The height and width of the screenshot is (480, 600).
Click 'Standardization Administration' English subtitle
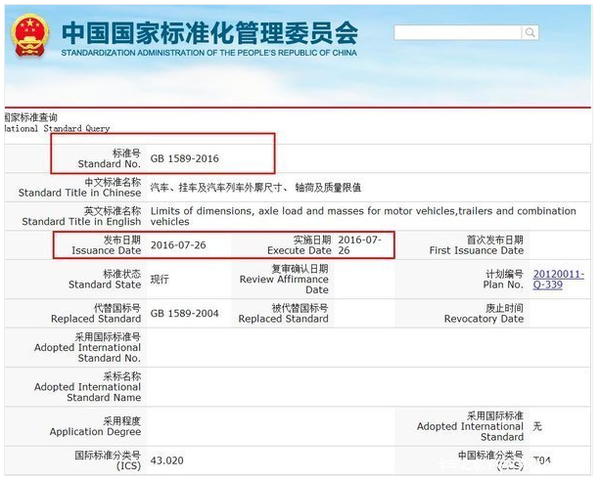[x=209, y=53]
